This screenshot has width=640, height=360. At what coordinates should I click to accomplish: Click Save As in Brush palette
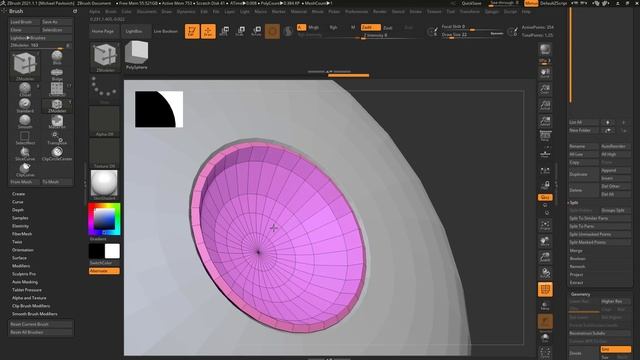click(57, 22)
